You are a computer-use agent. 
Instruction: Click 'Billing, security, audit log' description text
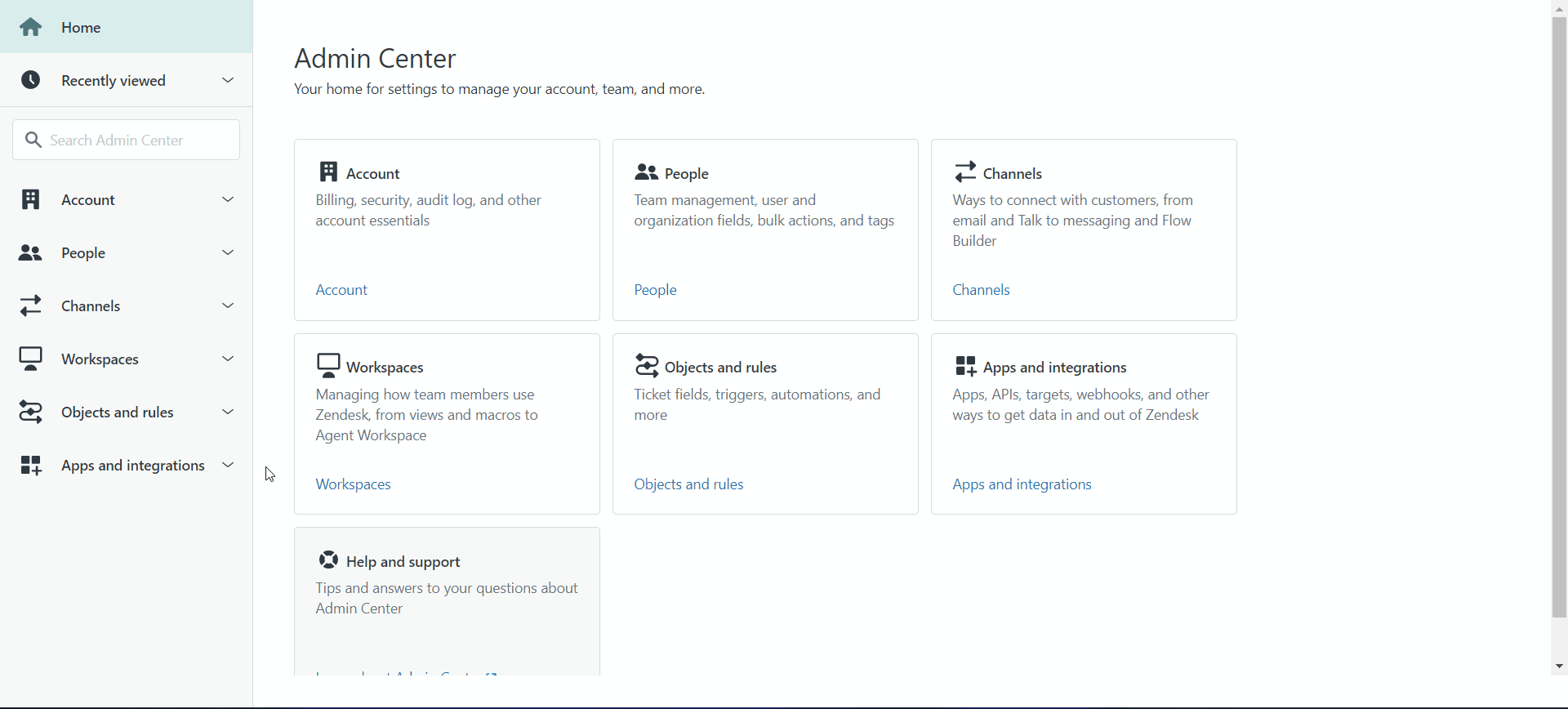(429, 211)
